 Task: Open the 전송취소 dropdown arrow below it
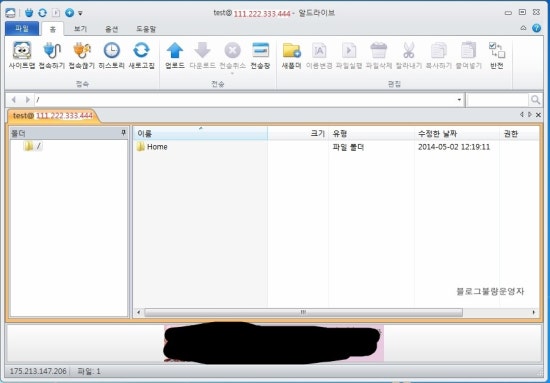tap(233, 73)
